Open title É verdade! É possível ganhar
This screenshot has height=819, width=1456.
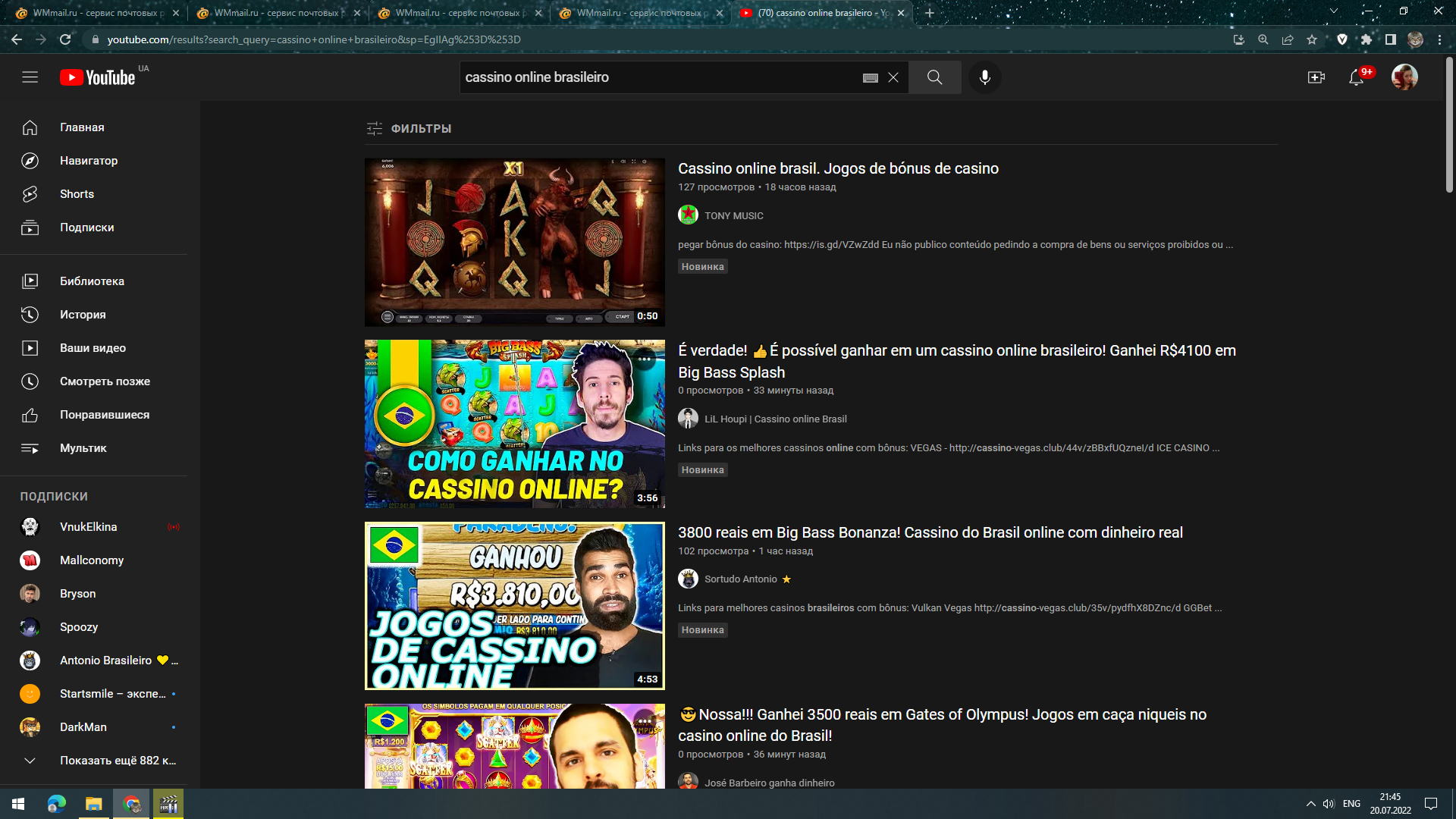click(957, 361)
